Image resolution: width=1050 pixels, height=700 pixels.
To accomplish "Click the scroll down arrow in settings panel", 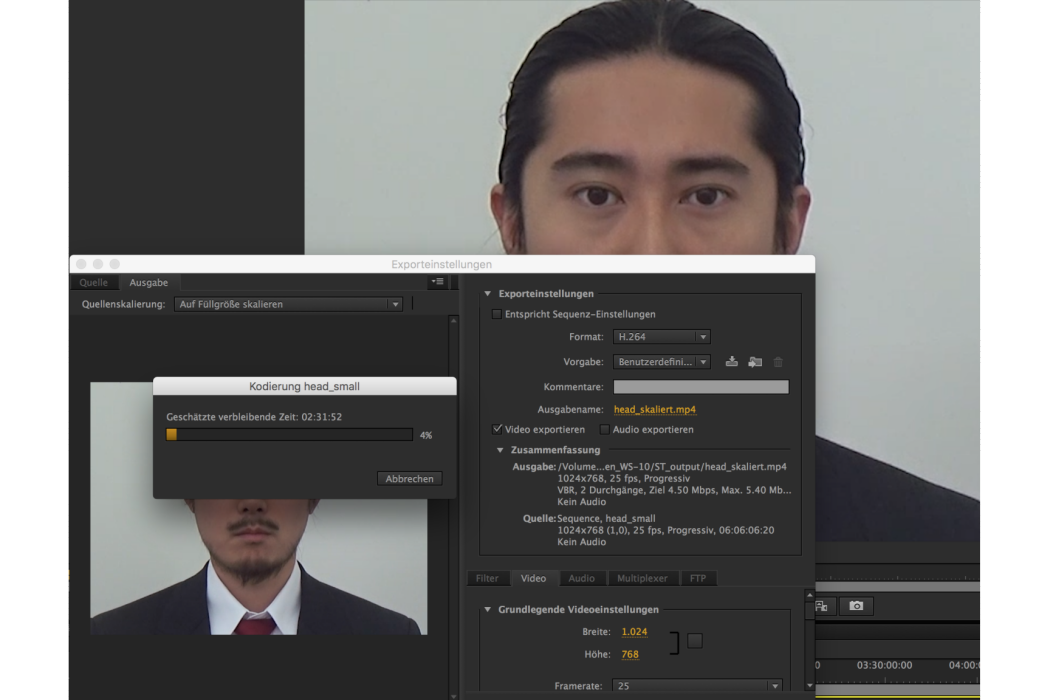I will click(x=810, y=685).
